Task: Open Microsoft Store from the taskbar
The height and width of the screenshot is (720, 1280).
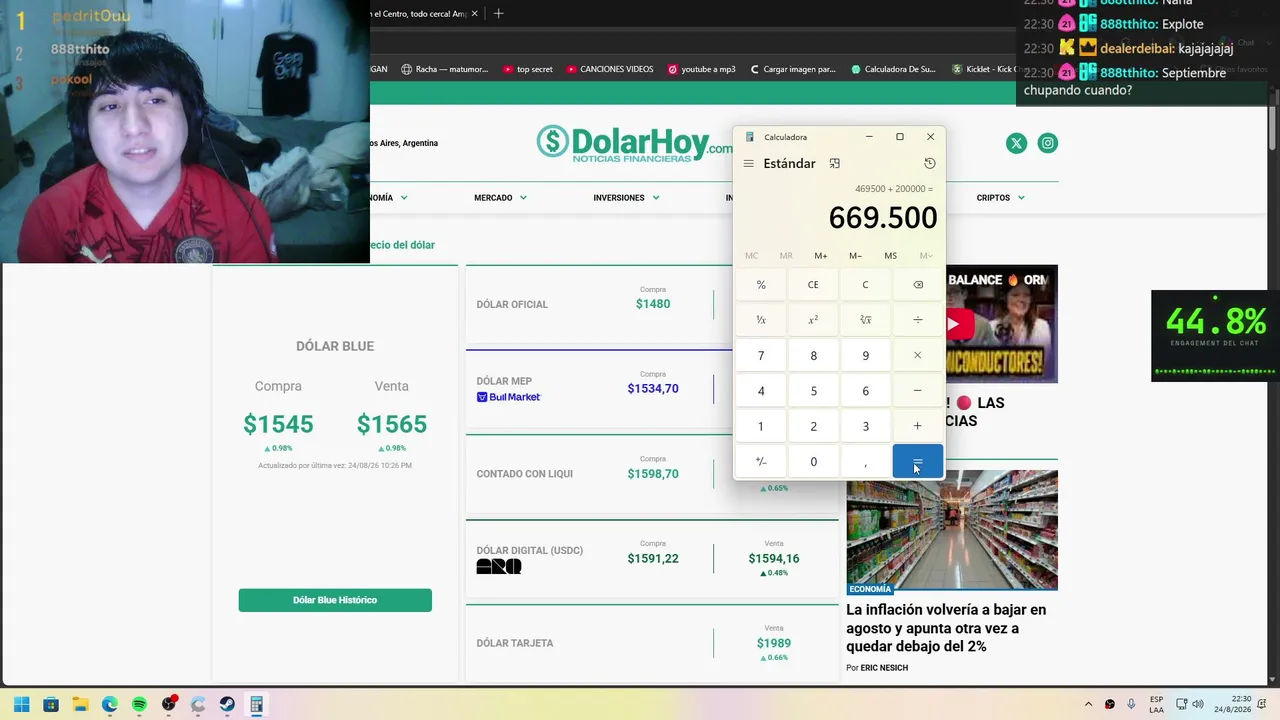Action: pos(51,704)
